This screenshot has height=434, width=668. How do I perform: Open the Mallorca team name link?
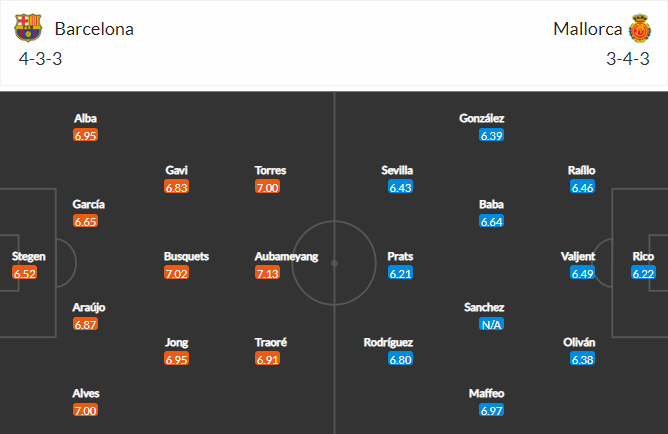[x=588, y=29]
